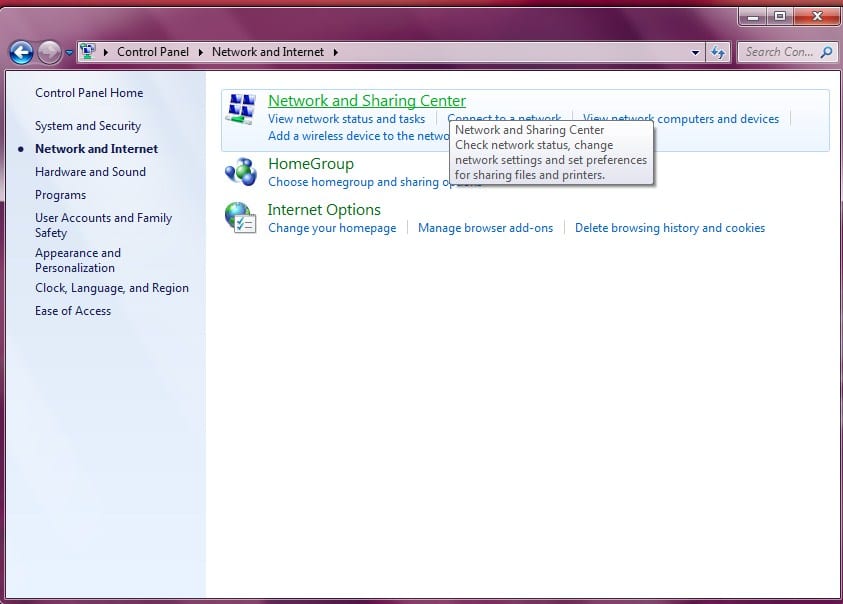
Task: Expand the arrow after Network and Internet breadcrumb
Action: point(335,52)
